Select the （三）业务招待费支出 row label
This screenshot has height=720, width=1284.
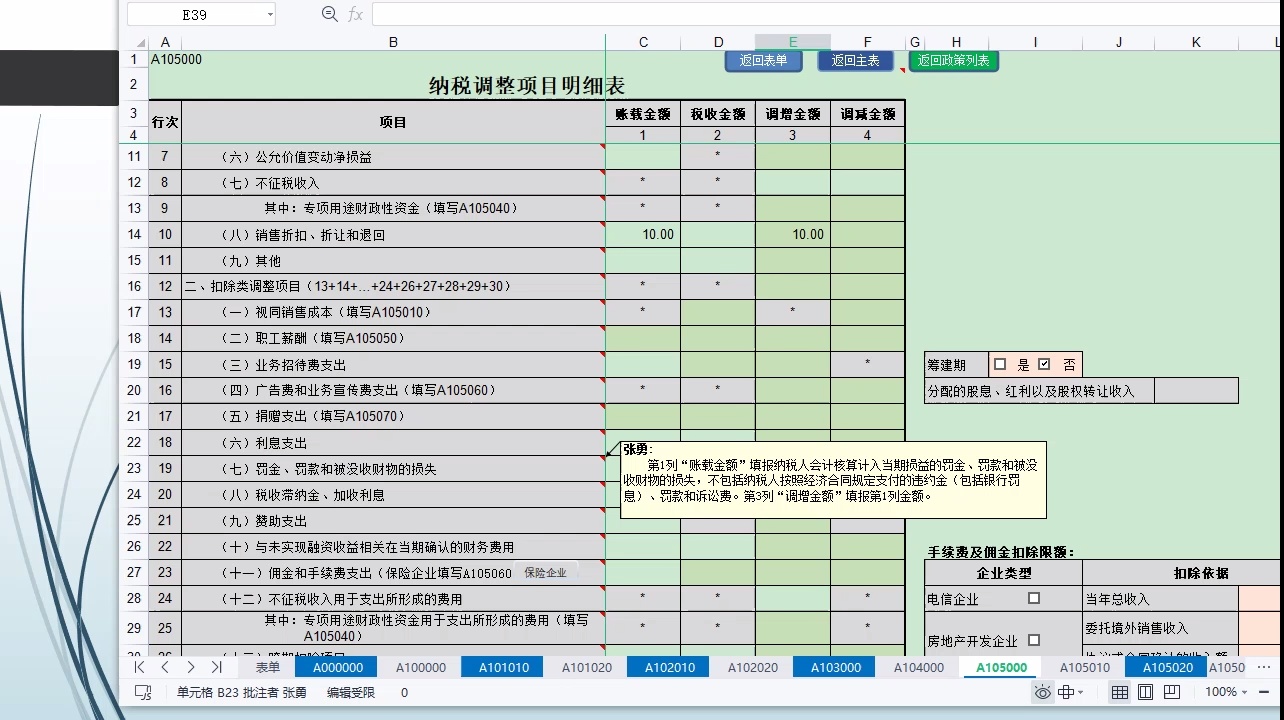(393, 365)
